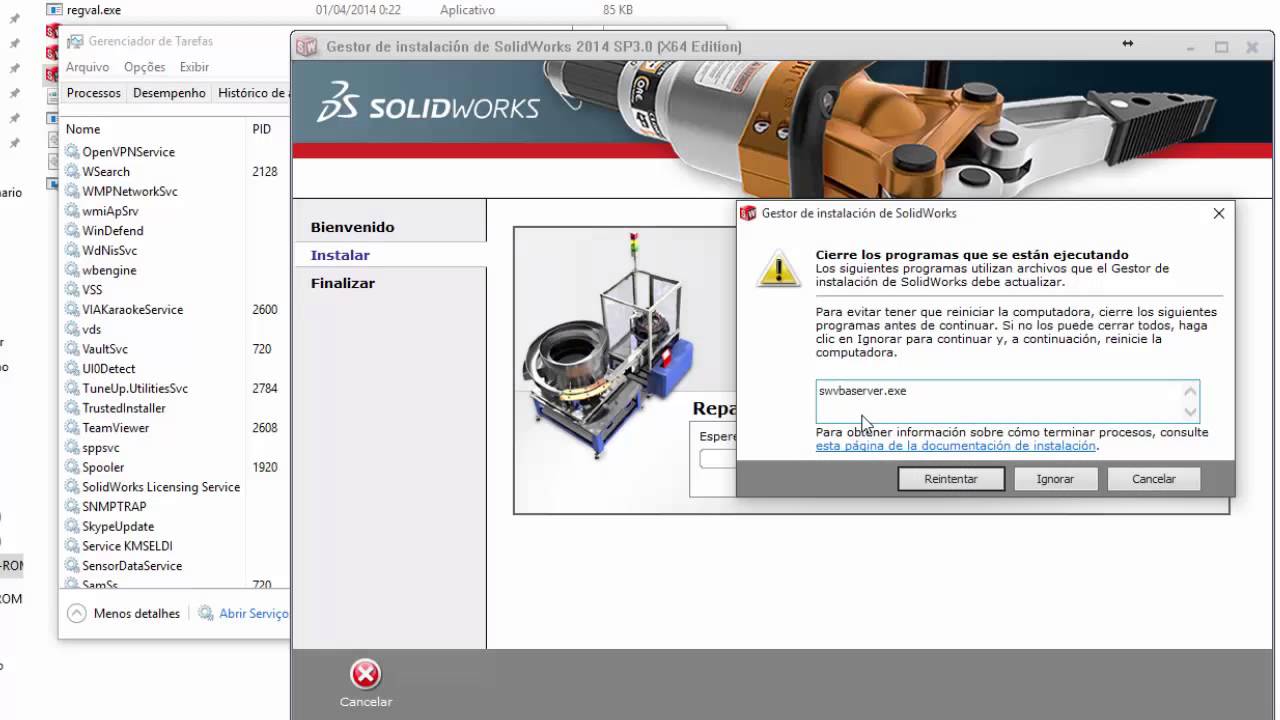This screenshot has width=1280, height=720.
Task: Select the WdNisSvc service row
Action: click(x=175, y=250)
